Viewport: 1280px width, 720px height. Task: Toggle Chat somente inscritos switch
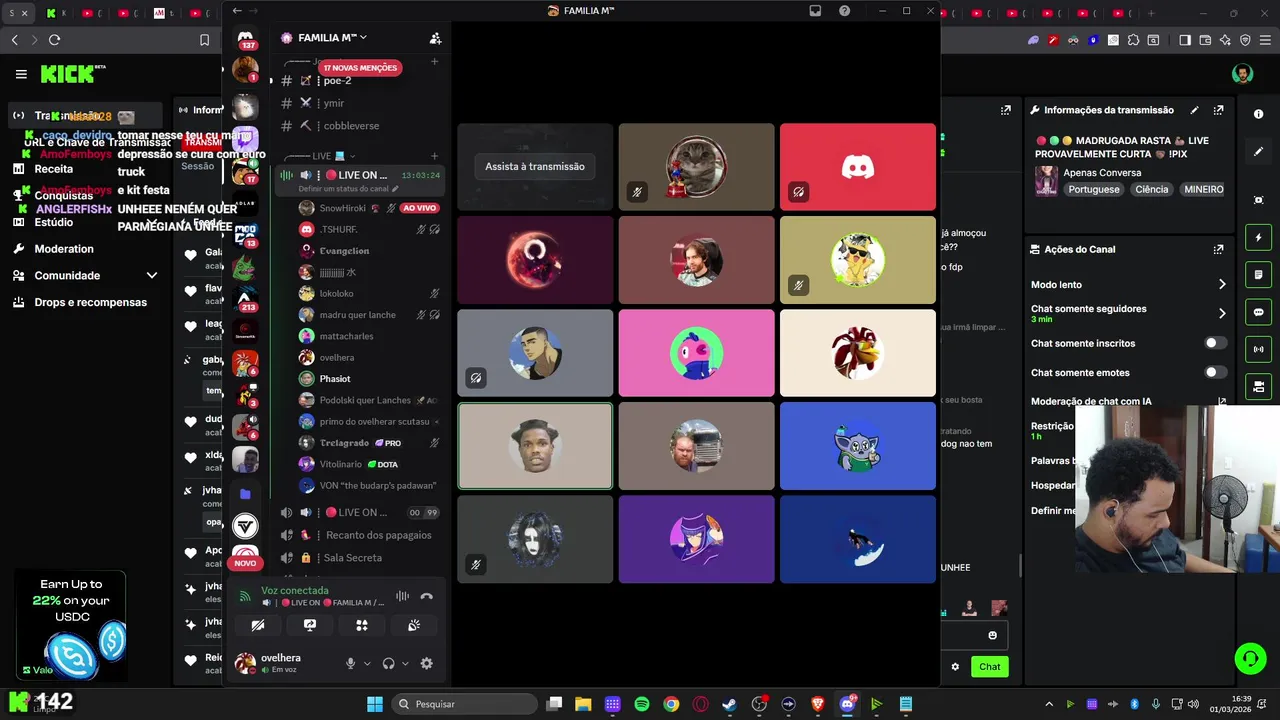click(x=1215, y=343)
